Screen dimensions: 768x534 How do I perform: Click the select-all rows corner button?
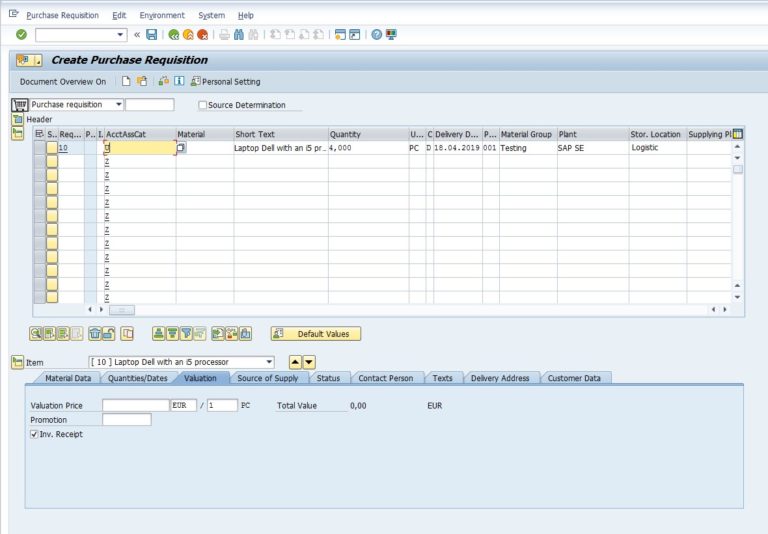click(40, 134)
